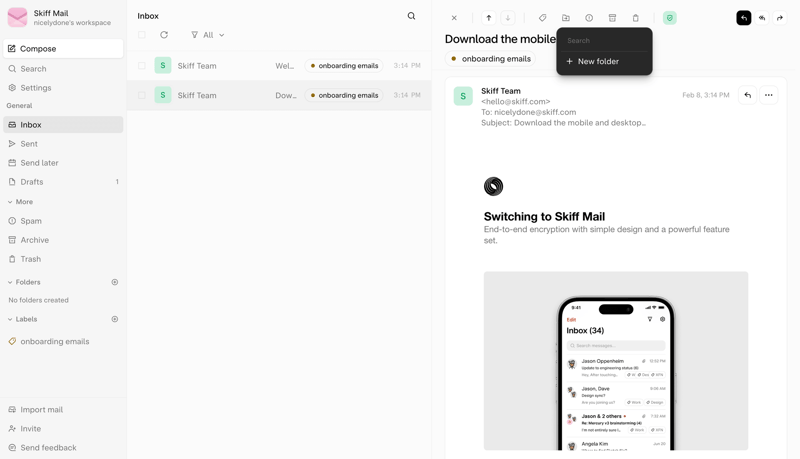
Task: Click Invite in the sidebar
Action: pyautogui.click(x=63, y=428)
